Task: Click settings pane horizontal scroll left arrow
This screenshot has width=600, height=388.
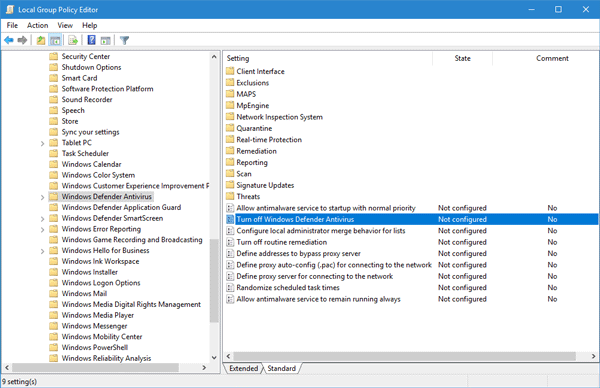Action: coord(228,356)
